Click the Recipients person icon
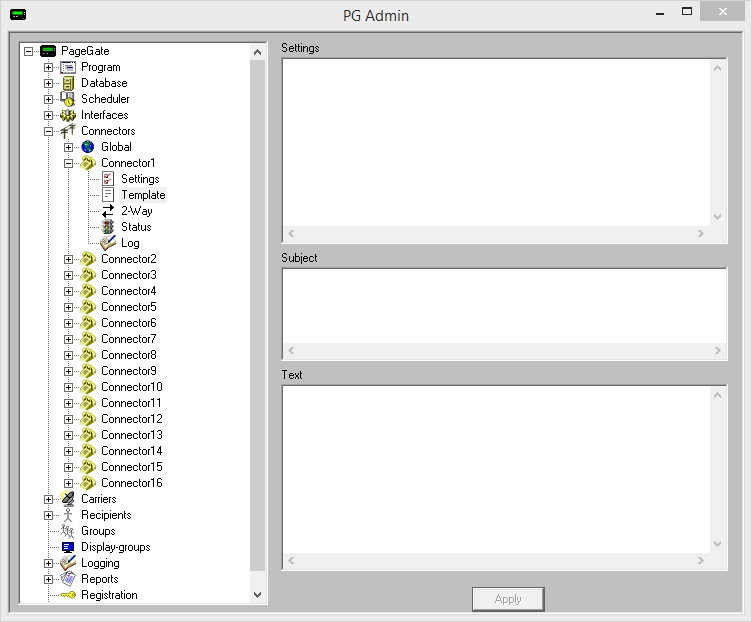Screen dimensions: 752x622 tap(68, 515)
